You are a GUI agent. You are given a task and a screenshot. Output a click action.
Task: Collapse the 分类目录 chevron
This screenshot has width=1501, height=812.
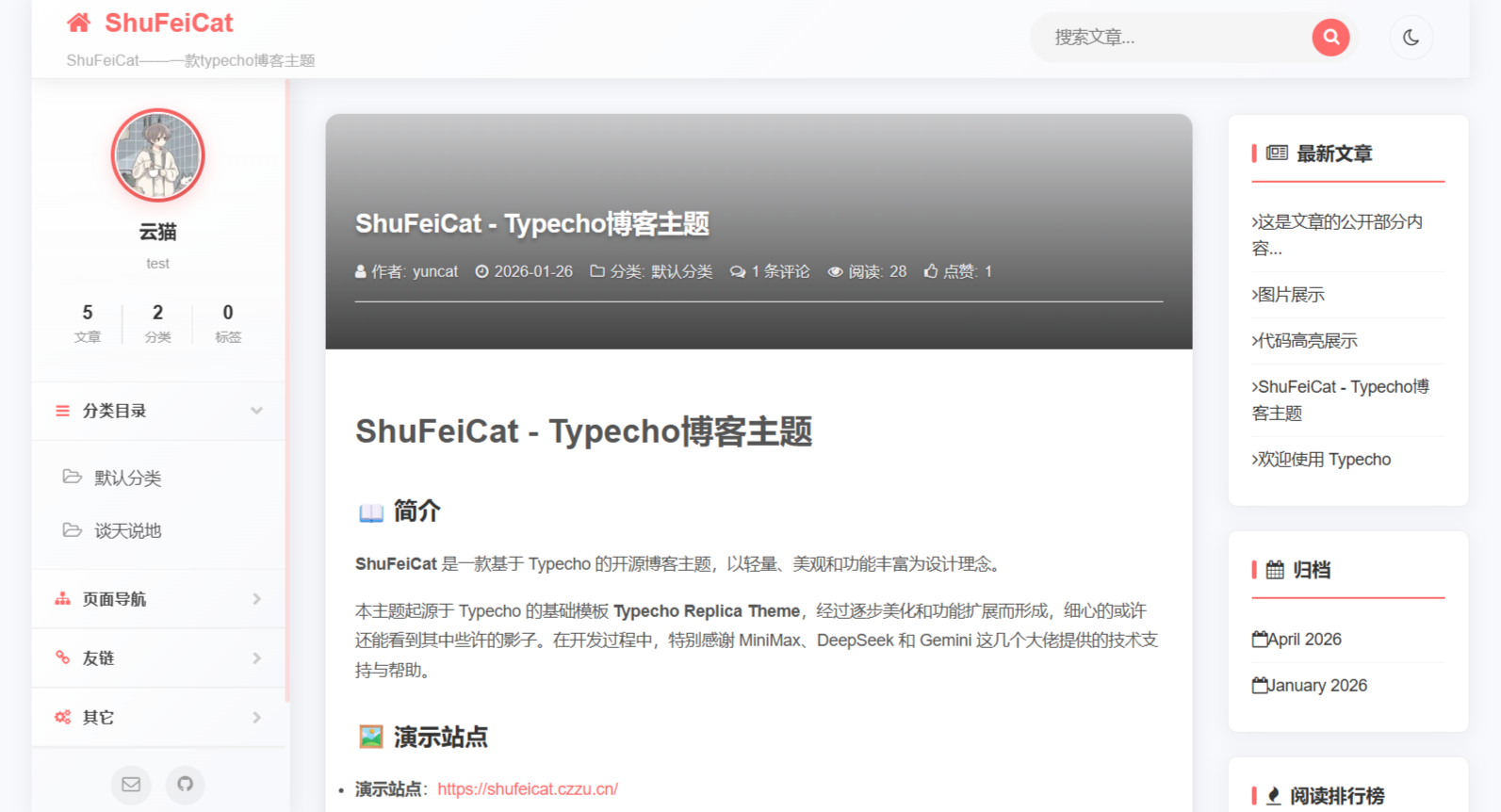[x=256, y=411]
